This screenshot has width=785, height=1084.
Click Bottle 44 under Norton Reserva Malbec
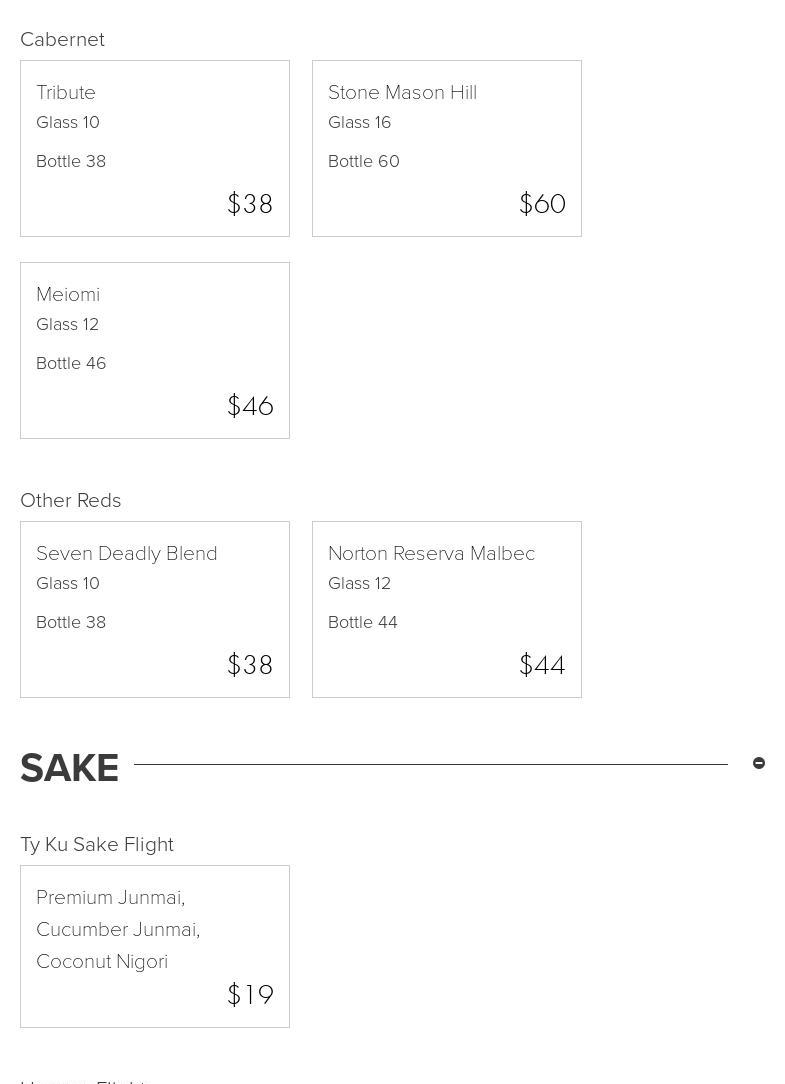point(362,622)
